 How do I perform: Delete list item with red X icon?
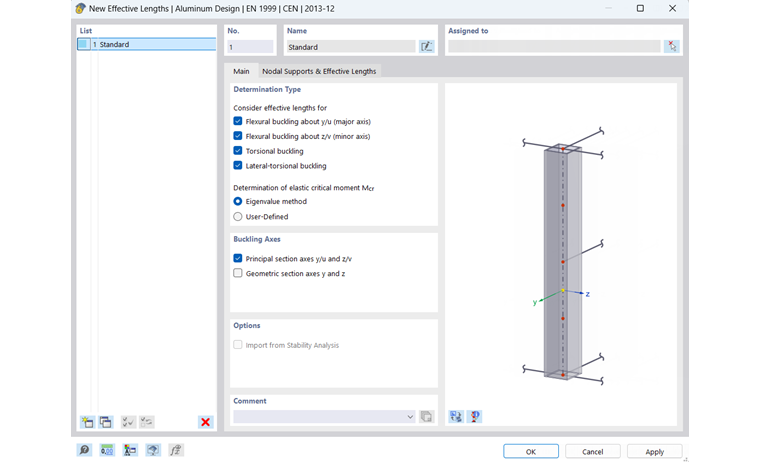click(x=206, y=422)
